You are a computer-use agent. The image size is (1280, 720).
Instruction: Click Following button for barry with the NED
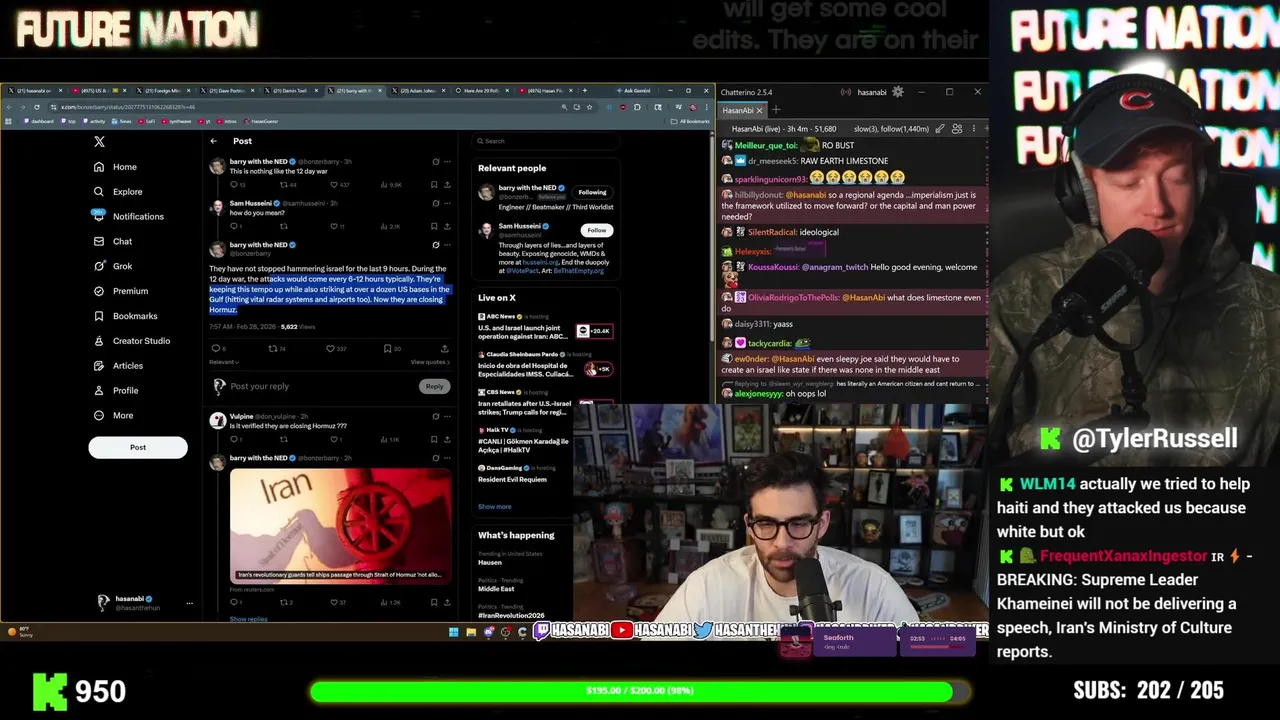[592, 192]
